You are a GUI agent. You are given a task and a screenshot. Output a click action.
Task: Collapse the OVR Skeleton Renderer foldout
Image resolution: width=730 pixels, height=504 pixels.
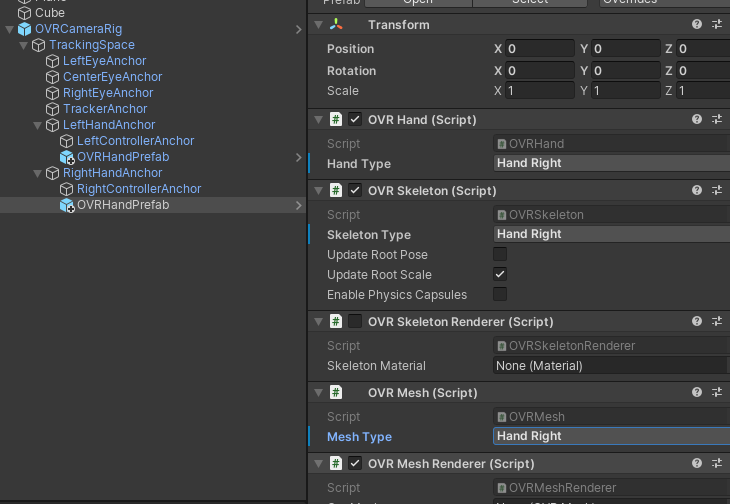[318, 322]
